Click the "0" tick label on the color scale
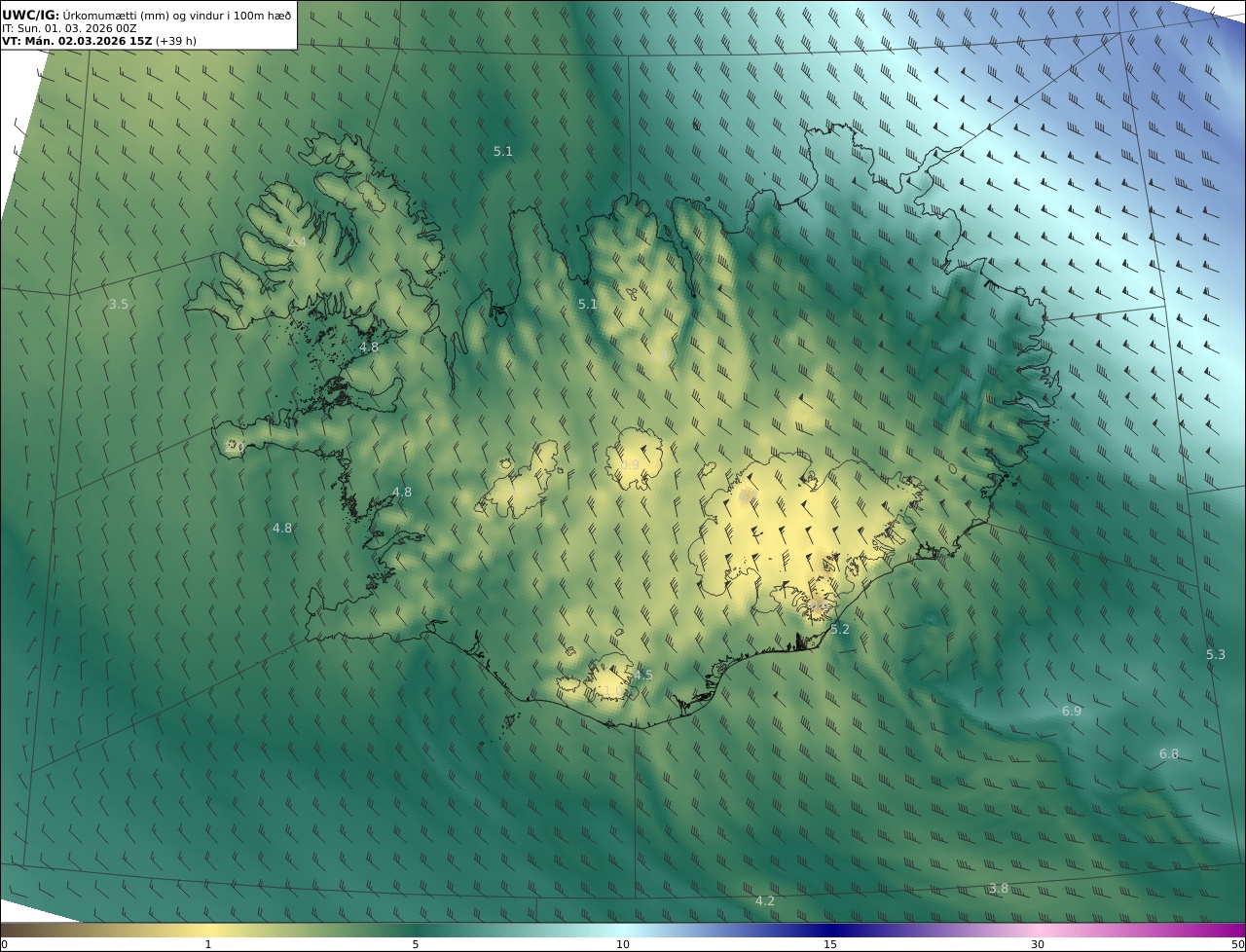The image size is (1246, 952). pos(4,944)
